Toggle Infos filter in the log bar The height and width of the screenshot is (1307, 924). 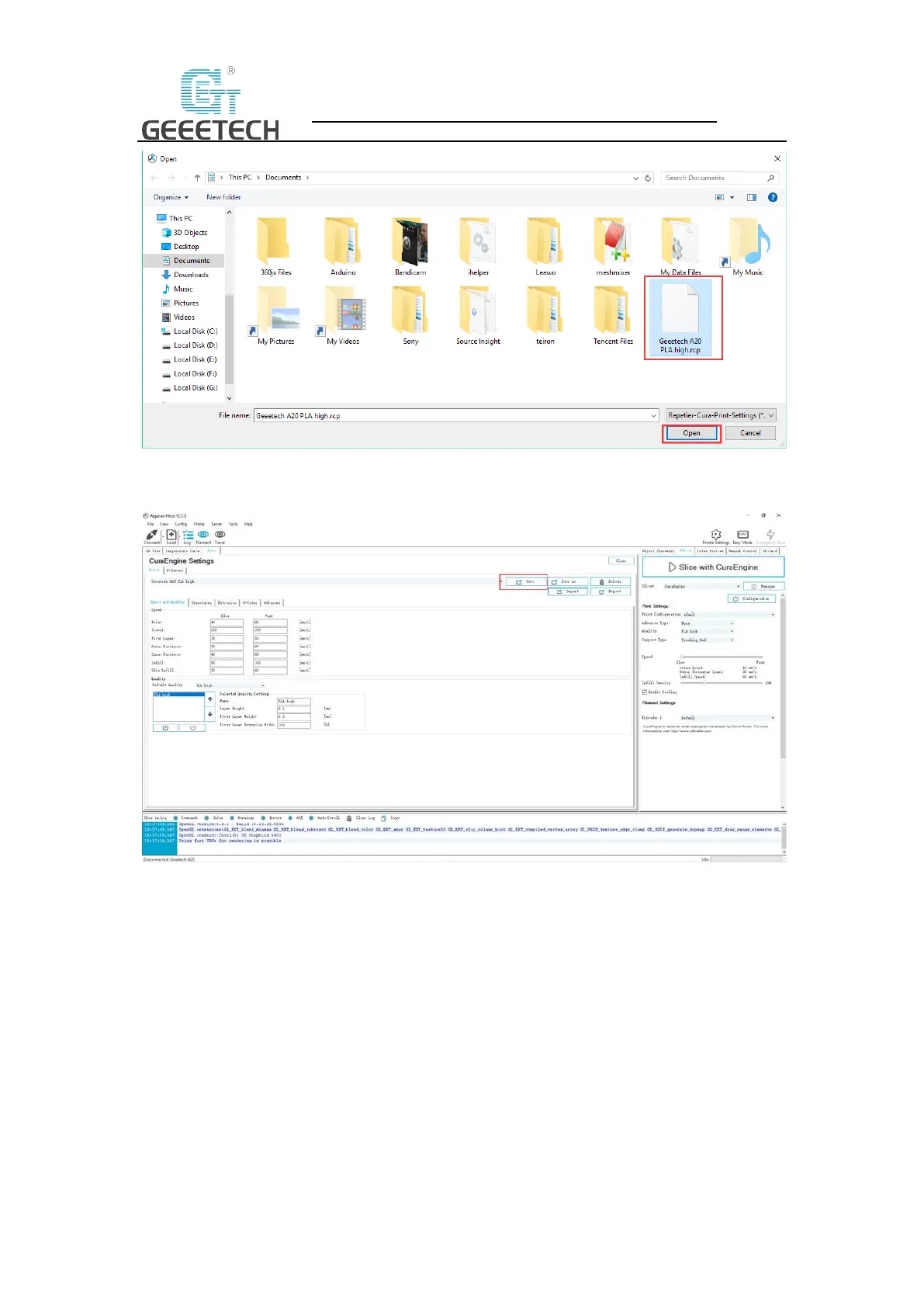207,818
